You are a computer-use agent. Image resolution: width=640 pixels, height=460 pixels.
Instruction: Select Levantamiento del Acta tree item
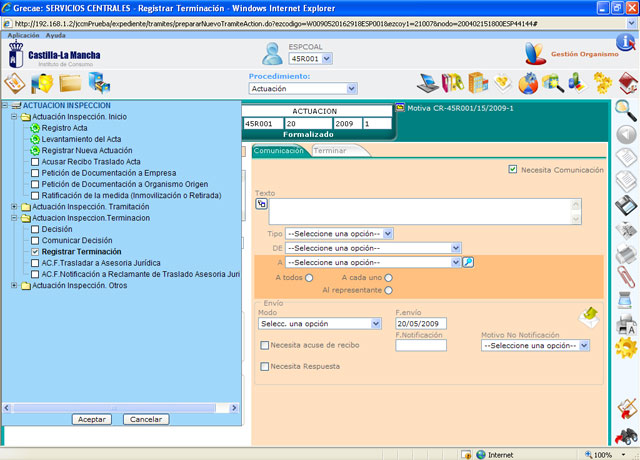[81, 139]
